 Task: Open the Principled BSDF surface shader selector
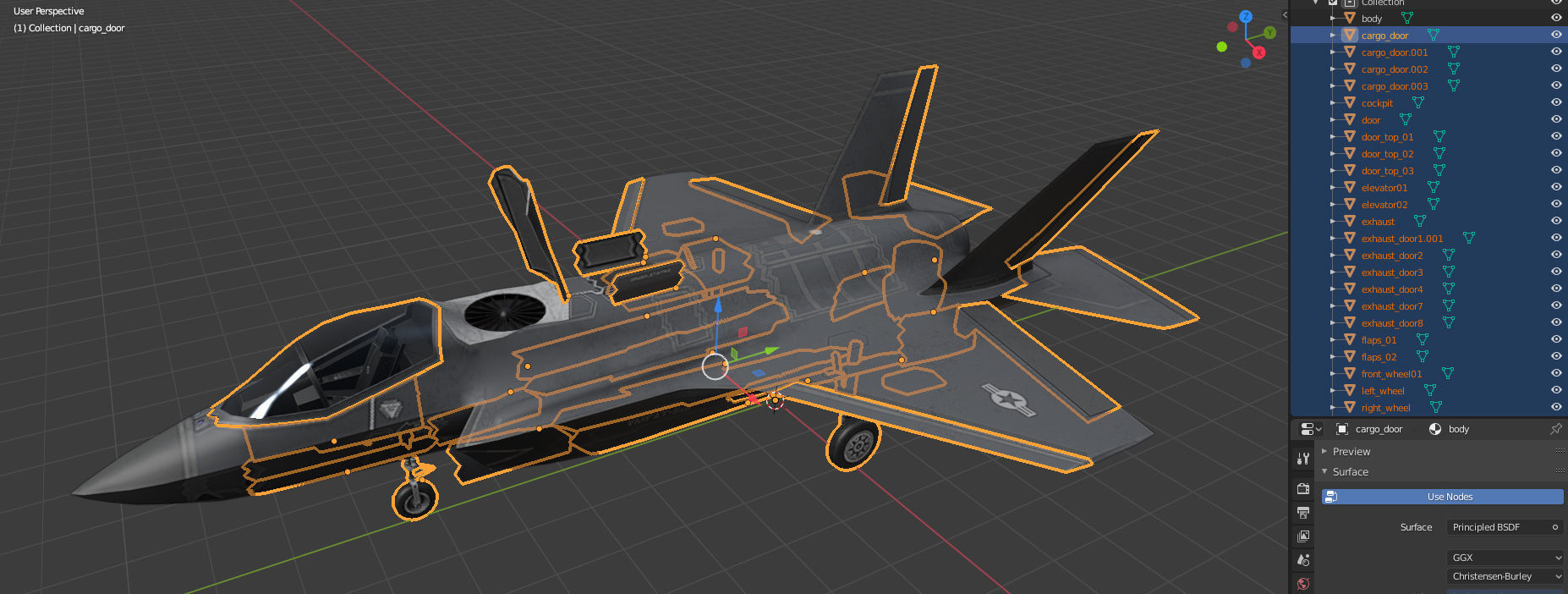coord(1505,527)
